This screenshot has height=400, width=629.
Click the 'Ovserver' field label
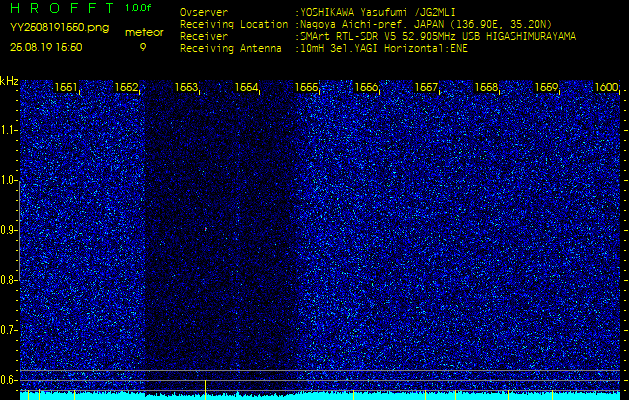coord(204,12)
